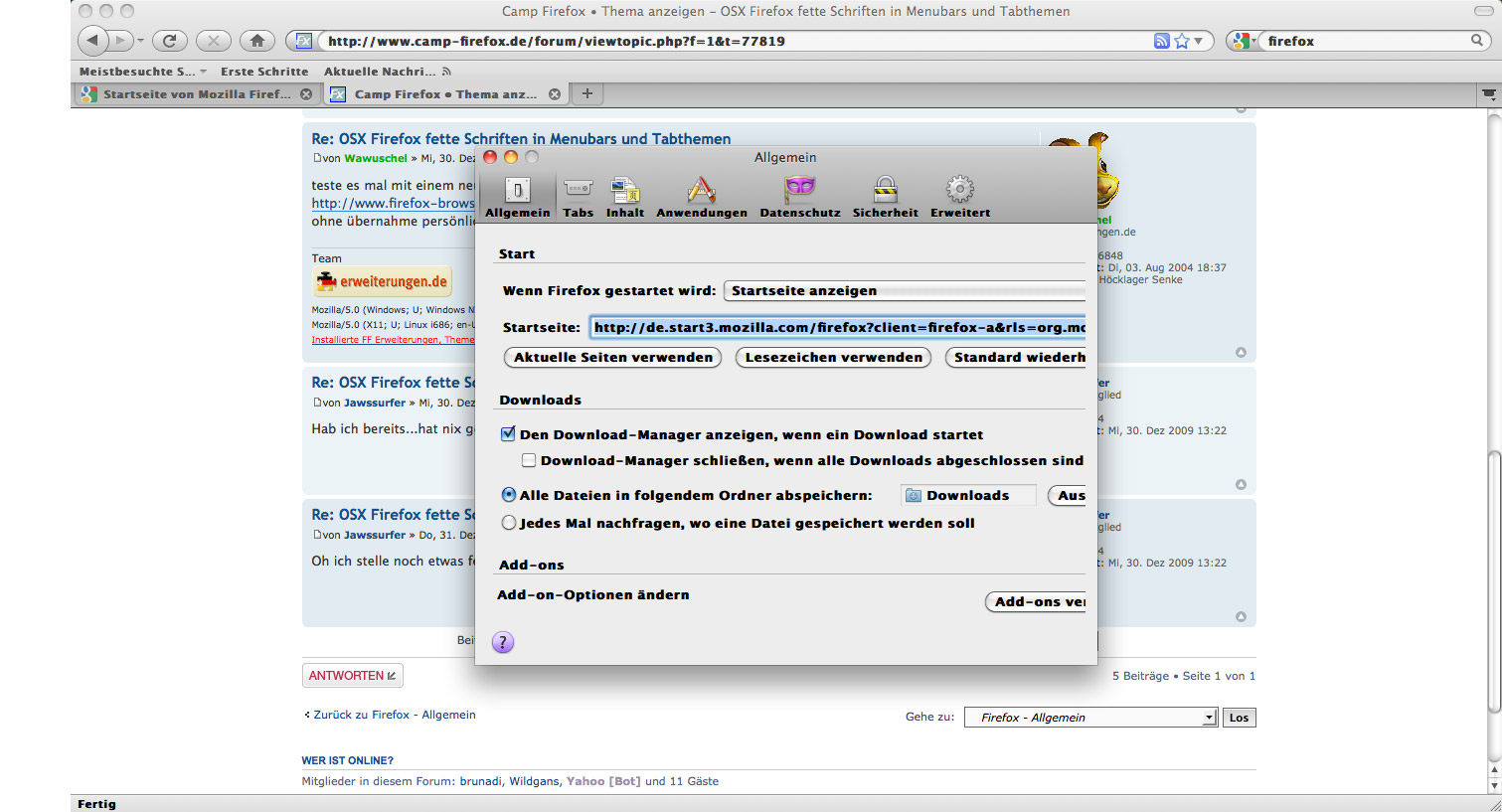Enable 'Download-Manager schließen' checkbox
Screen dimensions: 1502x812
tap(529, 460)
